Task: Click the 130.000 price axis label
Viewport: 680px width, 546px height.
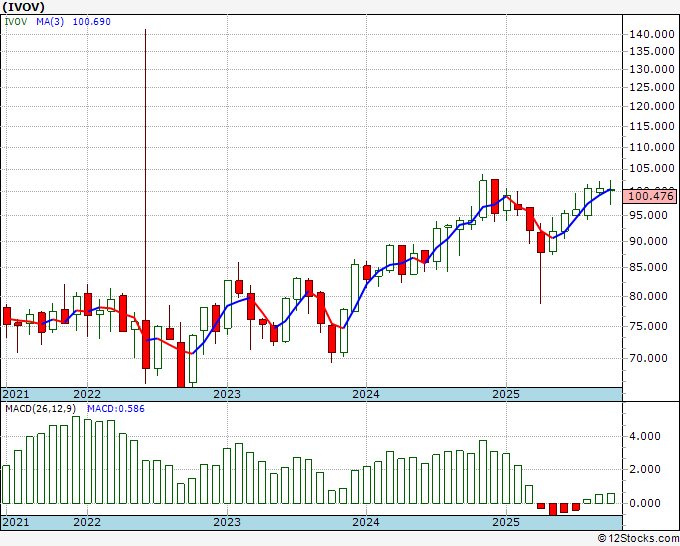Action: click(x=652, y=69)
